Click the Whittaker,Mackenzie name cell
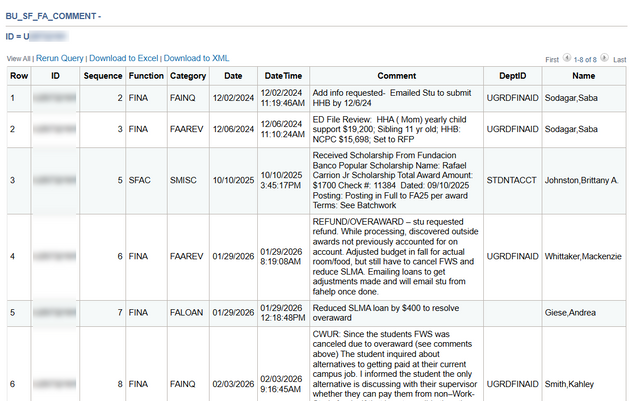Screen dimensions: 636x401 pos(583,257)
